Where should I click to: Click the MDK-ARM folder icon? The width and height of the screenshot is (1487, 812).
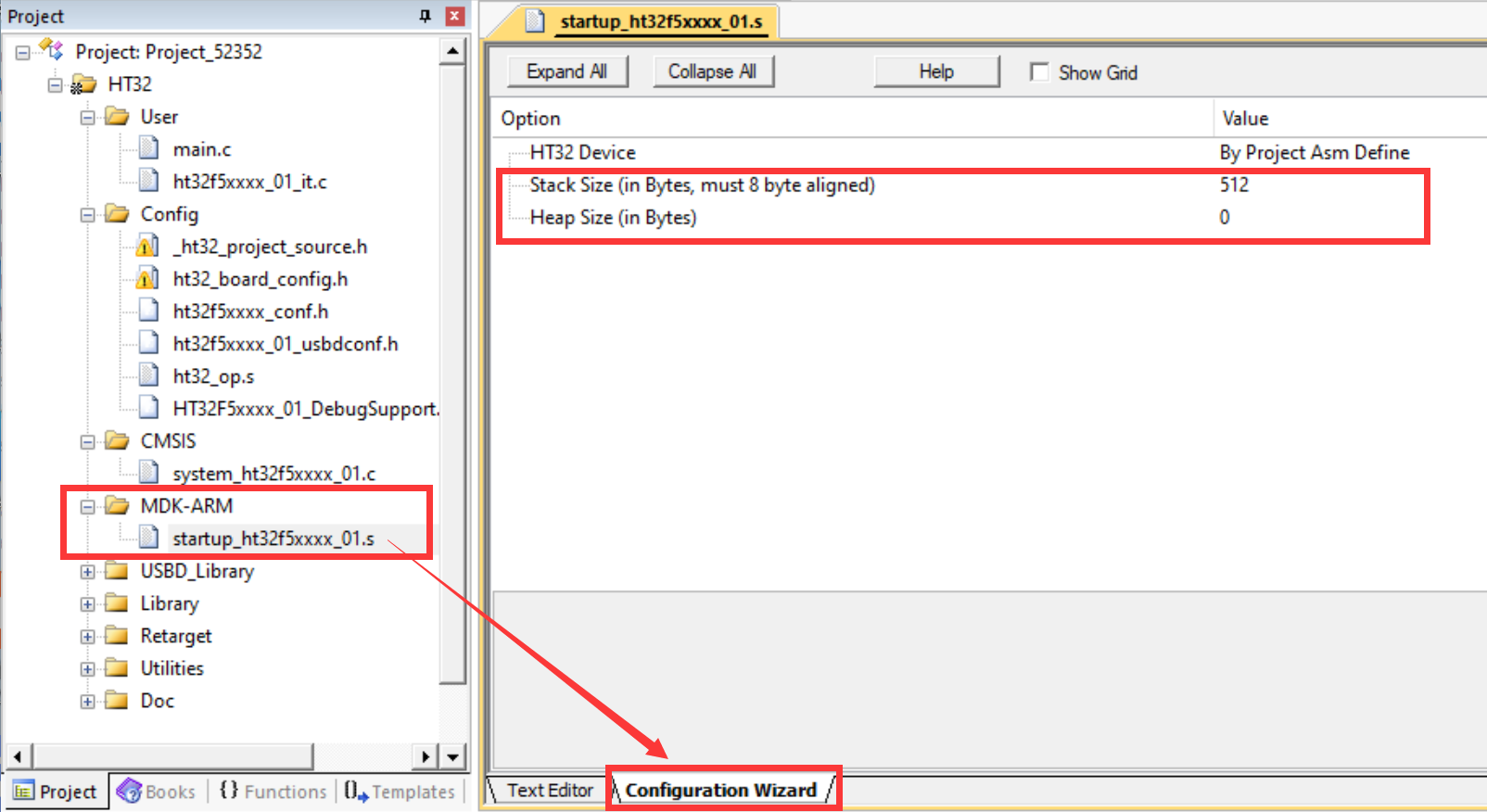point(117,505)
